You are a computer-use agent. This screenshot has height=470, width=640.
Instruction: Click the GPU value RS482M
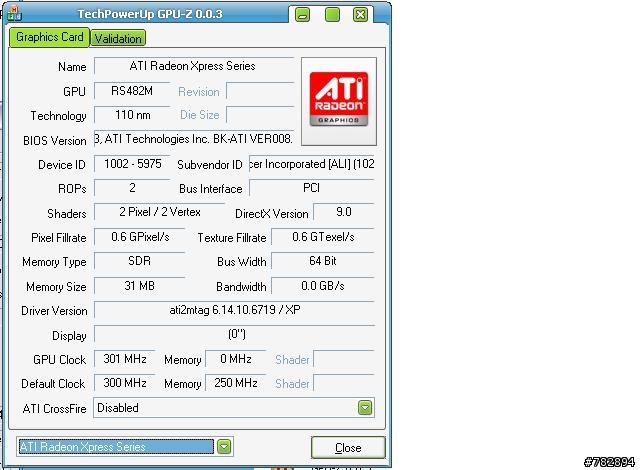pos(132,91)
